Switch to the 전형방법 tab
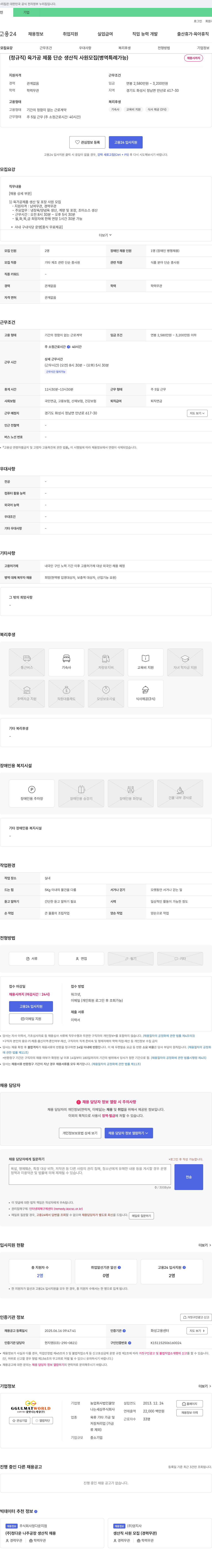Viewport: 212px width, 1568px height. pyautogui.click(x=164, y=48)
